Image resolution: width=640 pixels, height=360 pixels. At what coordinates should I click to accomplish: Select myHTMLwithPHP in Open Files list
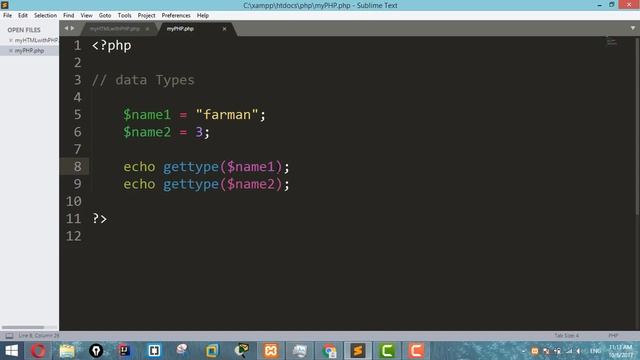(x=36, y=40)
